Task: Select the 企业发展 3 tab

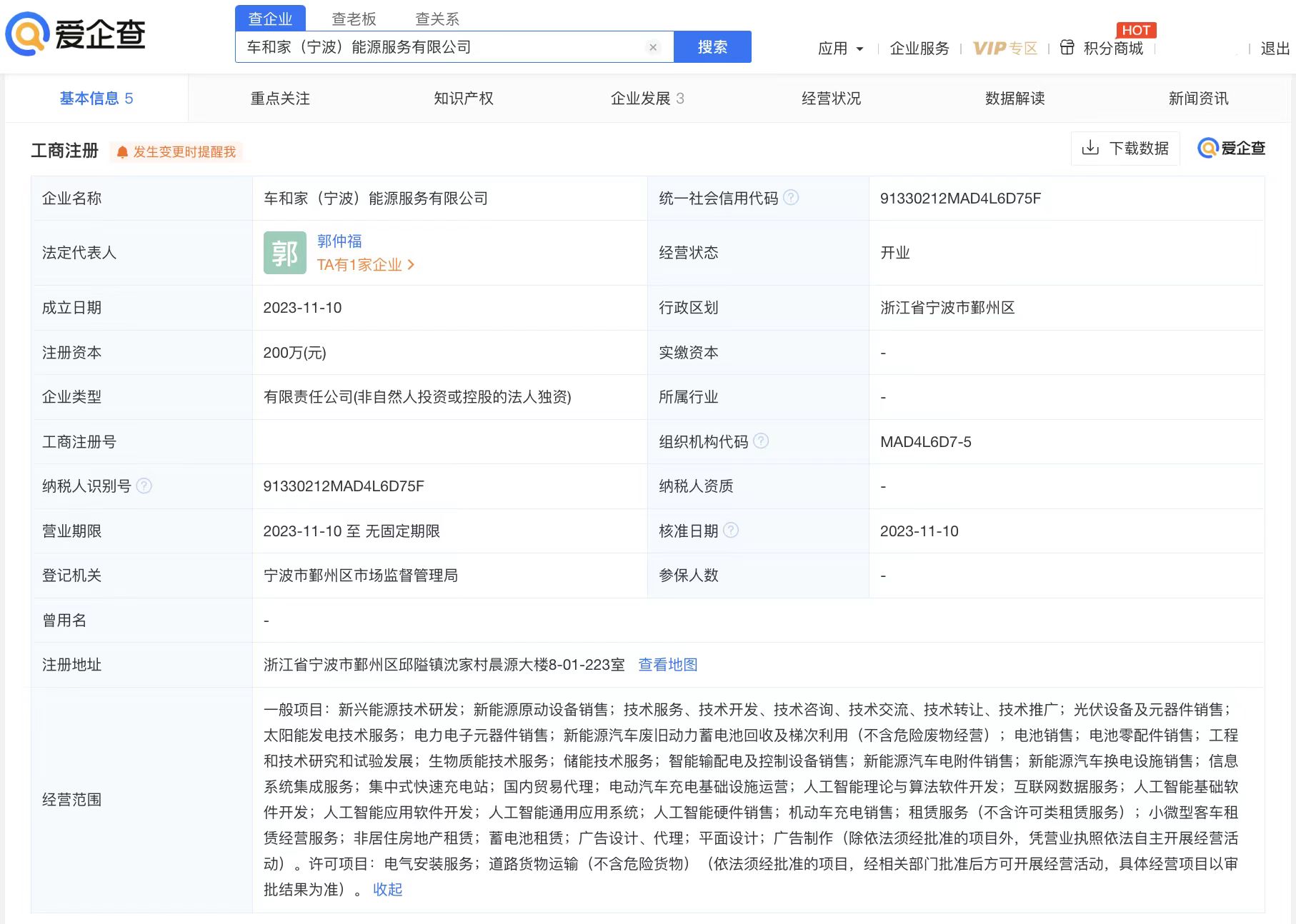Action: tap(647, 99)
